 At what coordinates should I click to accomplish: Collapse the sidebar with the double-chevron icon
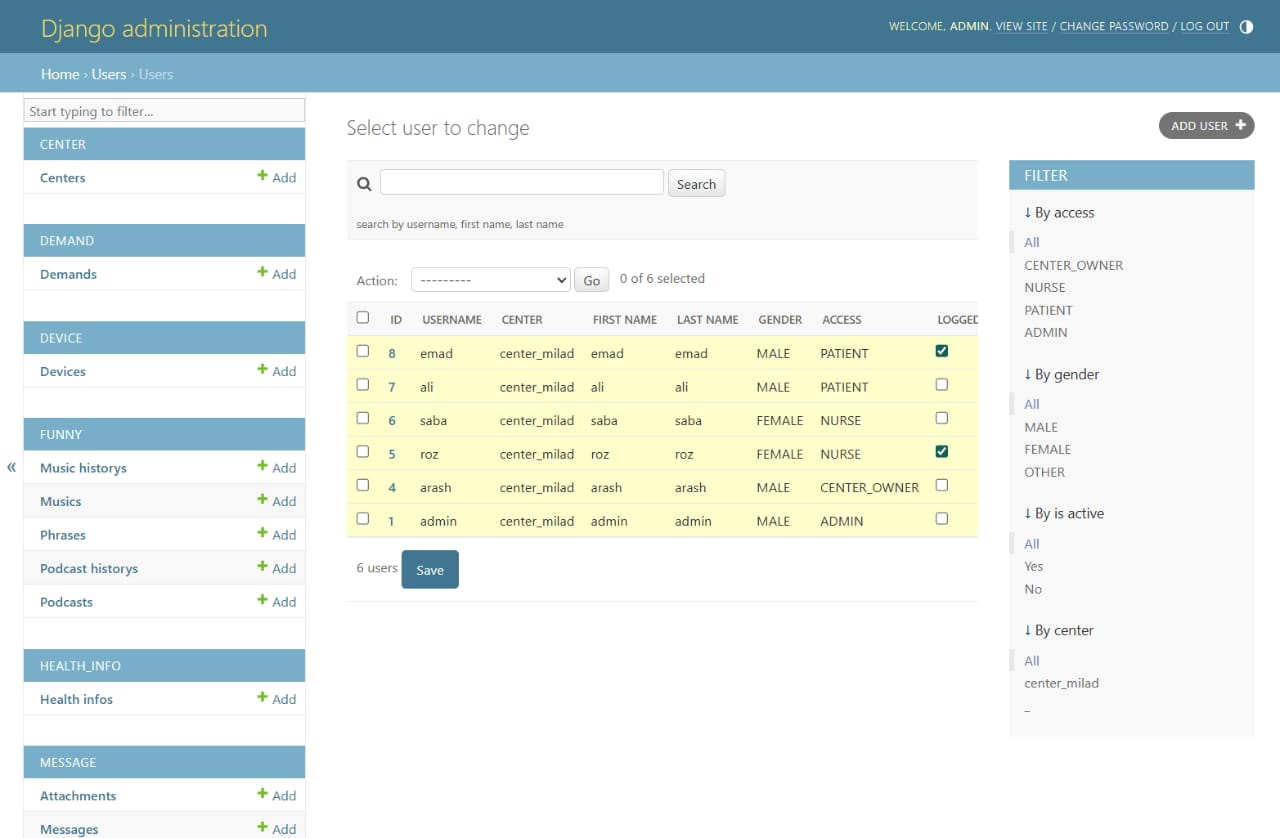click(12, 467)
